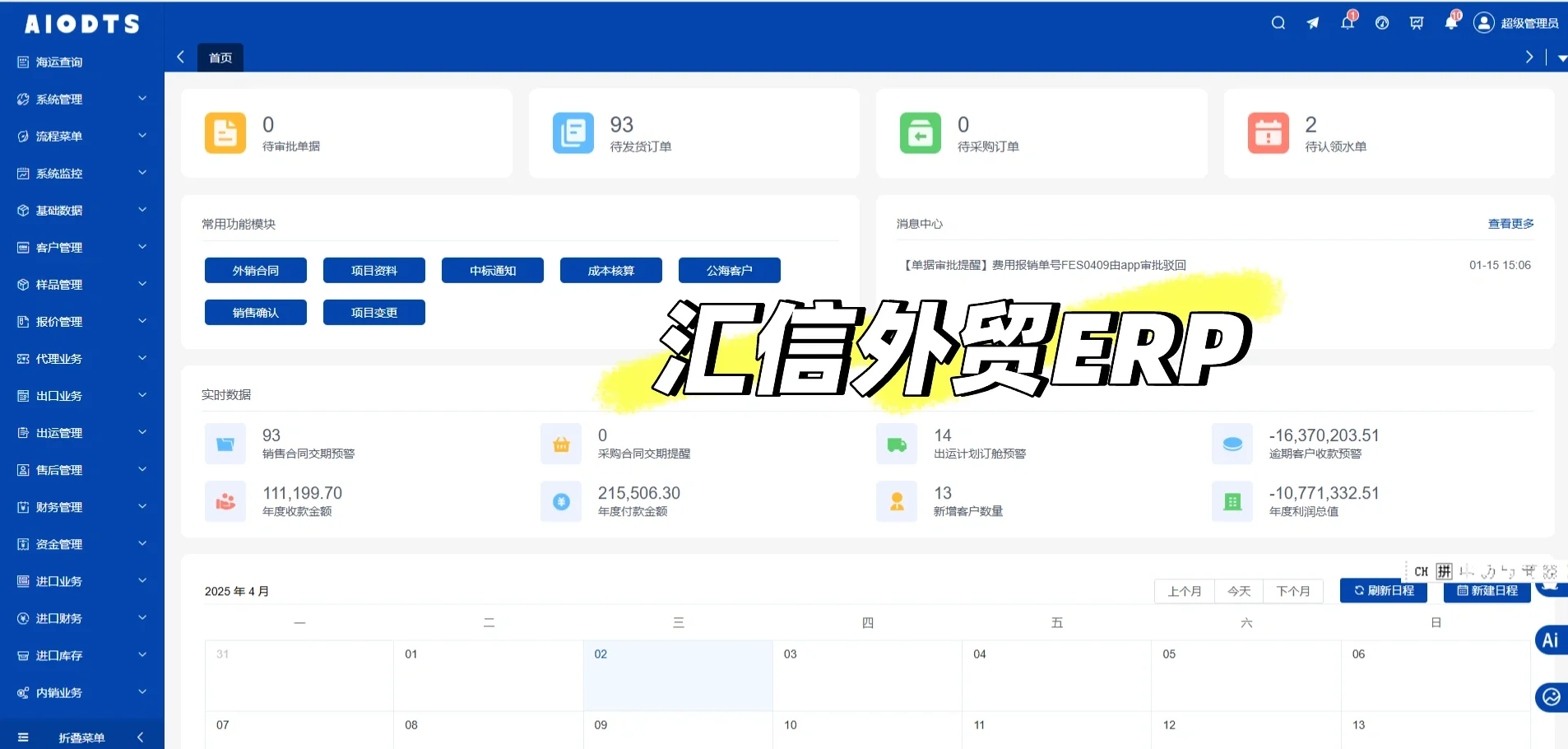Screen dimensions: 1568x749
Task: Click the dashboard gauge icon in top bar
Action: 1381,22
